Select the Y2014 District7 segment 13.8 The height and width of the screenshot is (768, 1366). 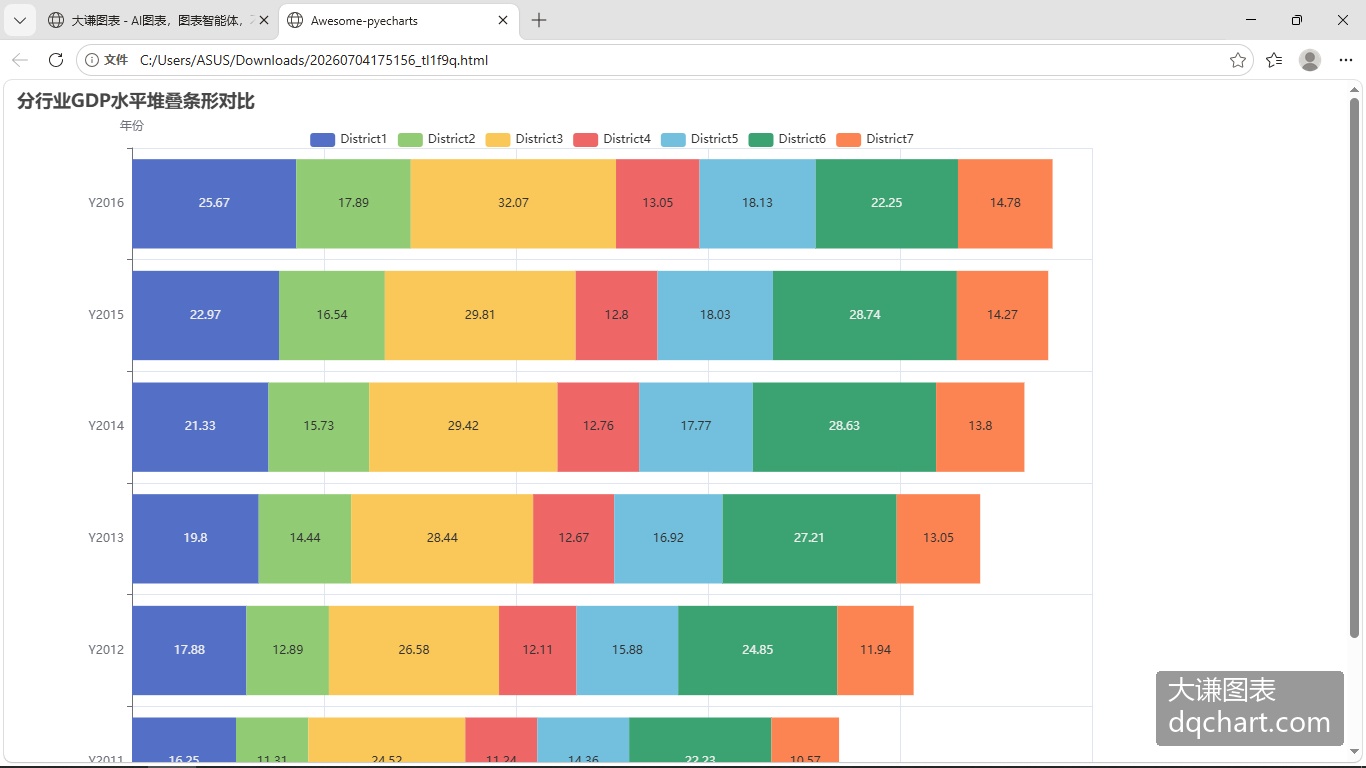tap(980, 427)
